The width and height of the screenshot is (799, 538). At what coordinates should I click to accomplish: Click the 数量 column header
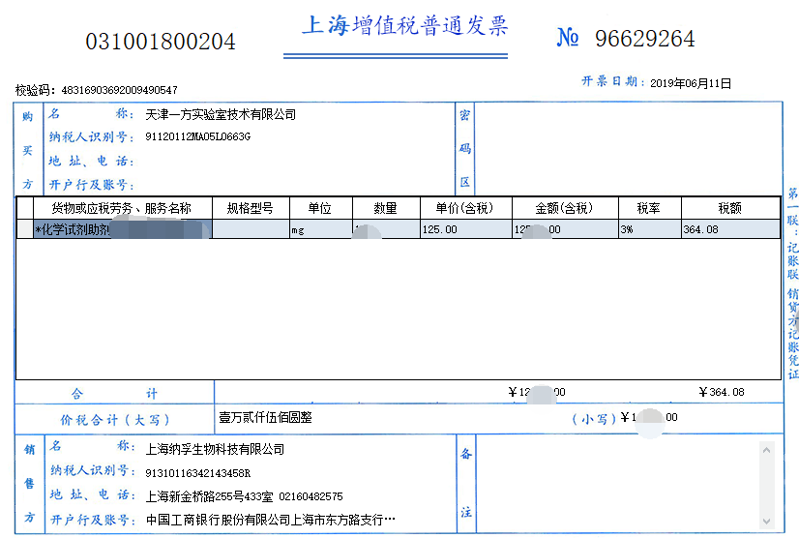385,208
